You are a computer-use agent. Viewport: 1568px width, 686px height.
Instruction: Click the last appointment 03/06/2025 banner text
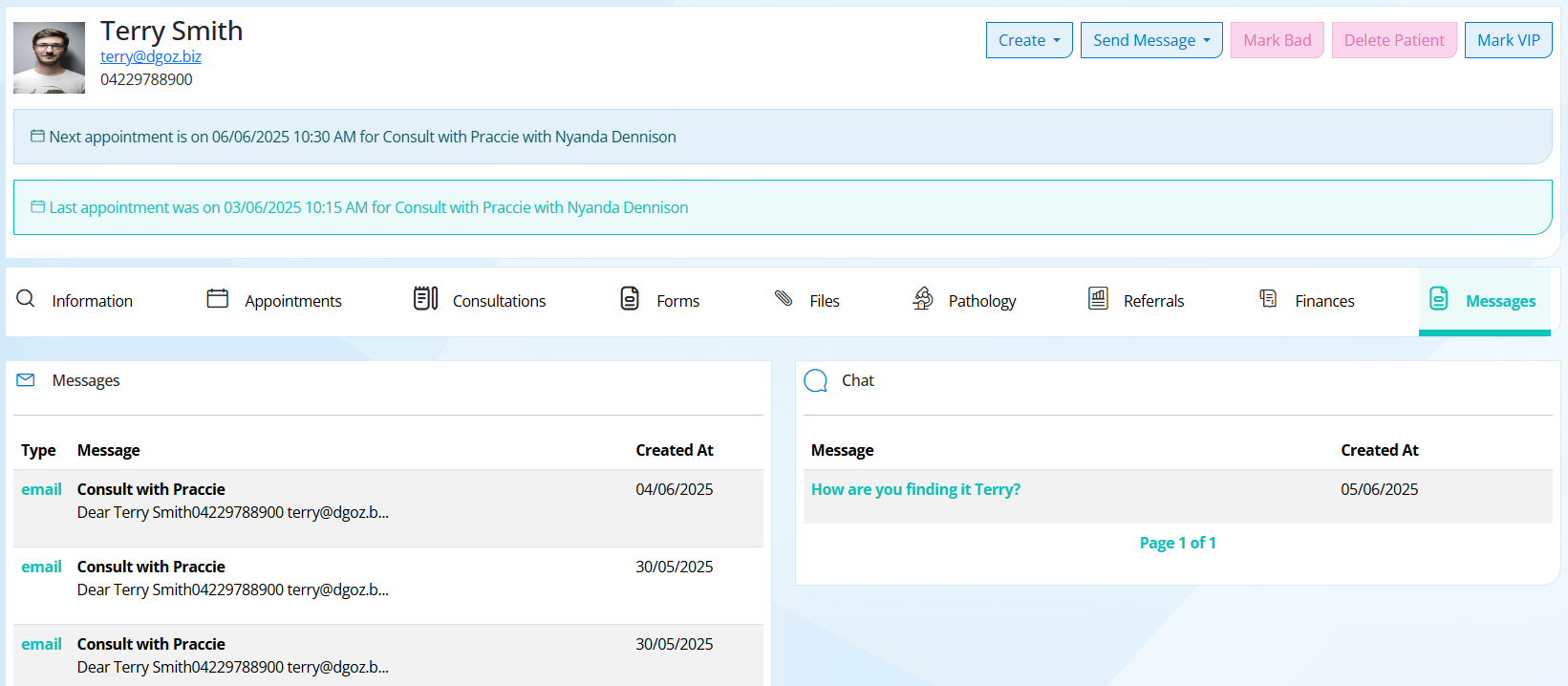pos(368,207)
